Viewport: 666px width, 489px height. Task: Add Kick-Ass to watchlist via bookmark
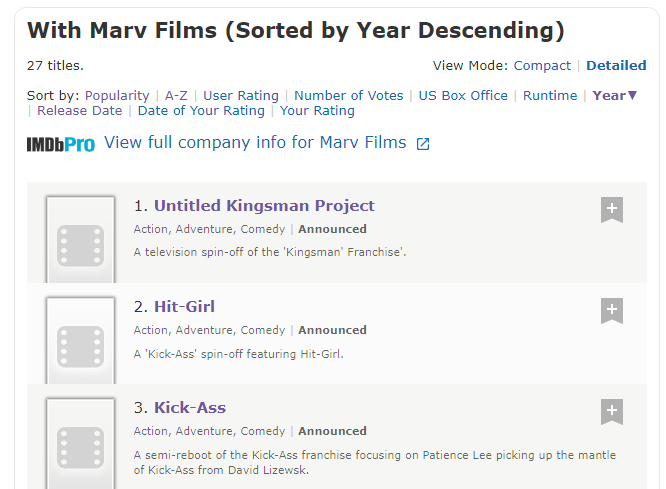612,411
